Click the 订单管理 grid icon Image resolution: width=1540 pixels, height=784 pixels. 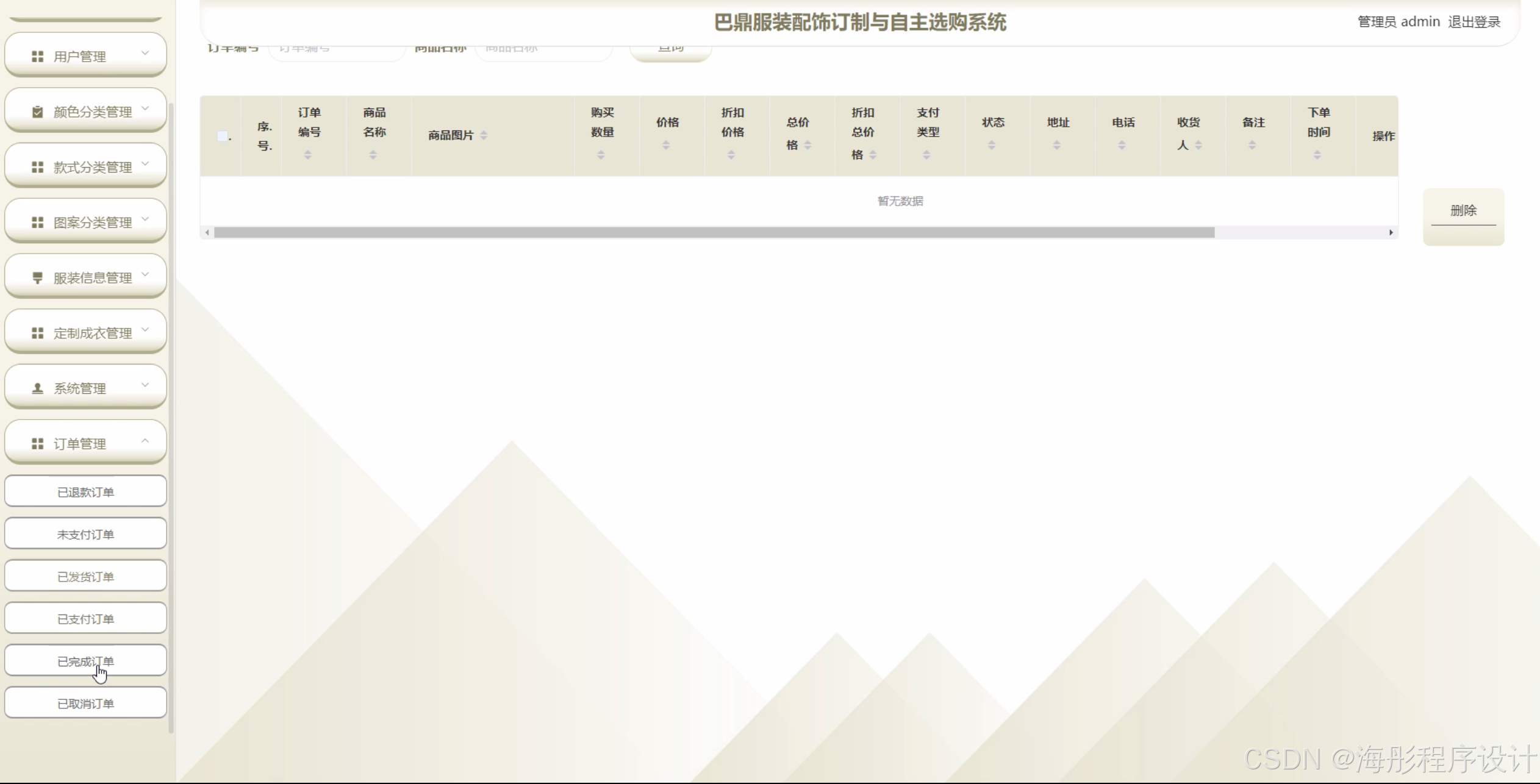pos(37,444)
